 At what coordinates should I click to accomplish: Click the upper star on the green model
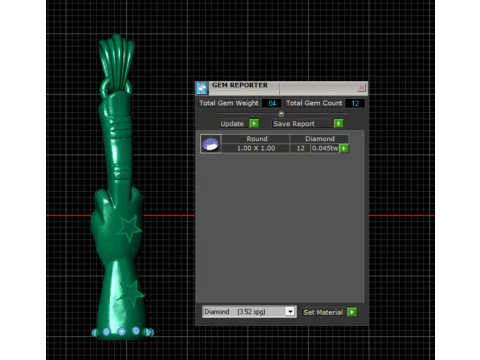(129, 228)
